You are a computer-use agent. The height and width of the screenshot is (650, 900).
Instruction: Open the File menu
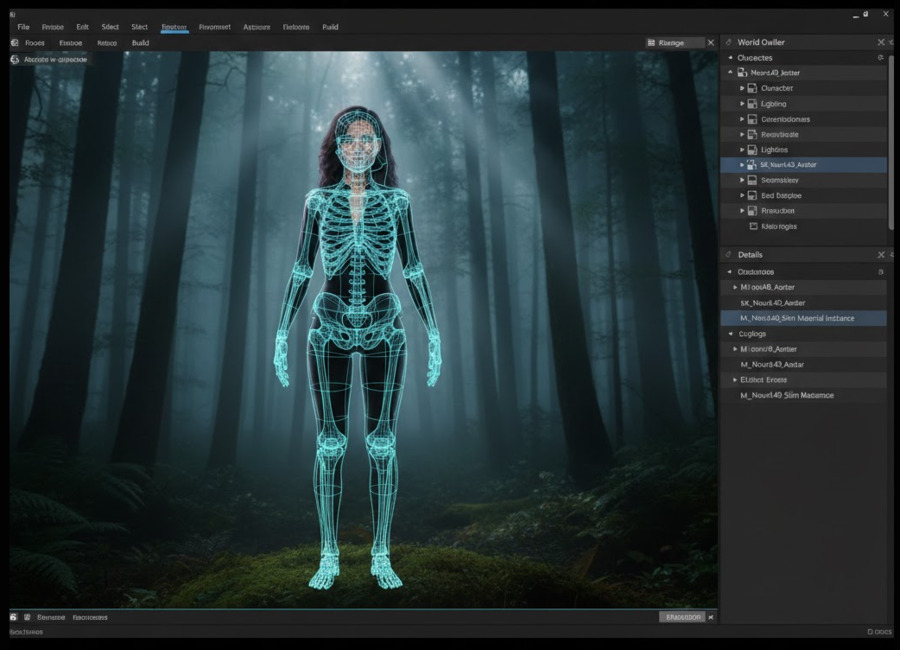(x=22, y=26)
